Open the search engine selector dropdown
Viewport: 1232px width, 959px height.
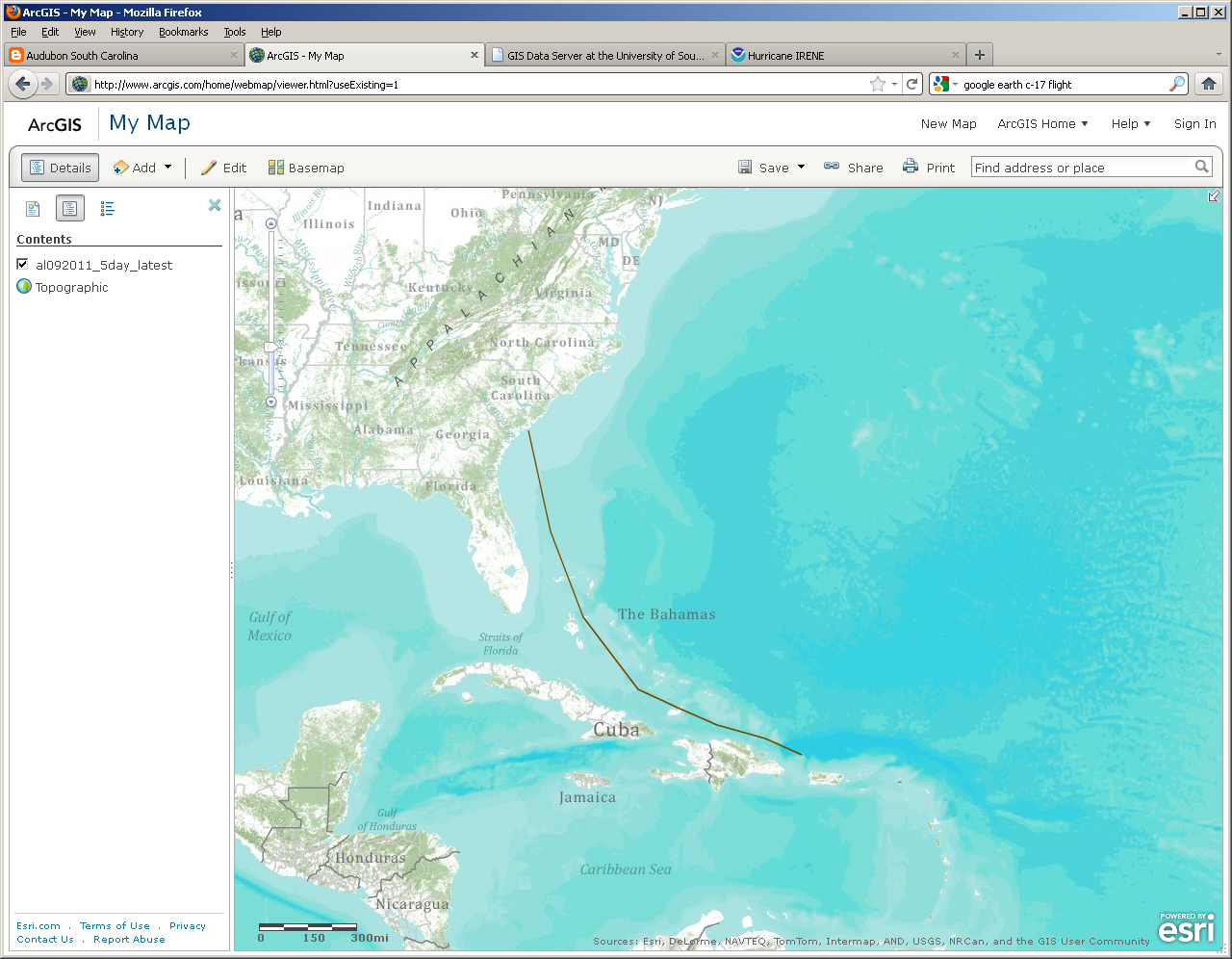coord(956,84)
